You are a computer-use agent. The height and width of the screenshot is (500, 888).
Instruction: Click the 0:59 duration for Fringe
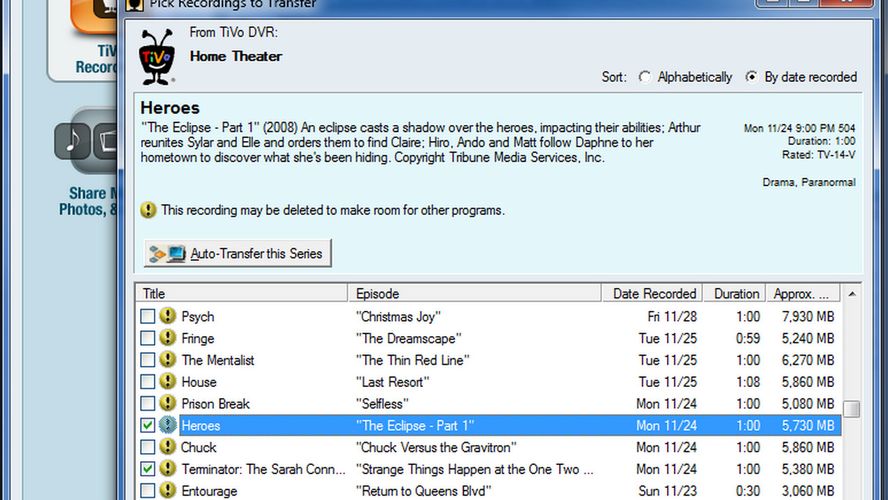tap(748, 339)
